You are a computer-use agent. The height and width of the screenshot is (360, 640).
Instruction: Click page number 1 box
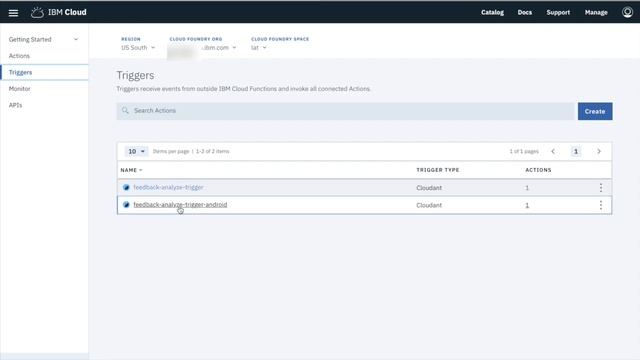(x=576, y=151)
